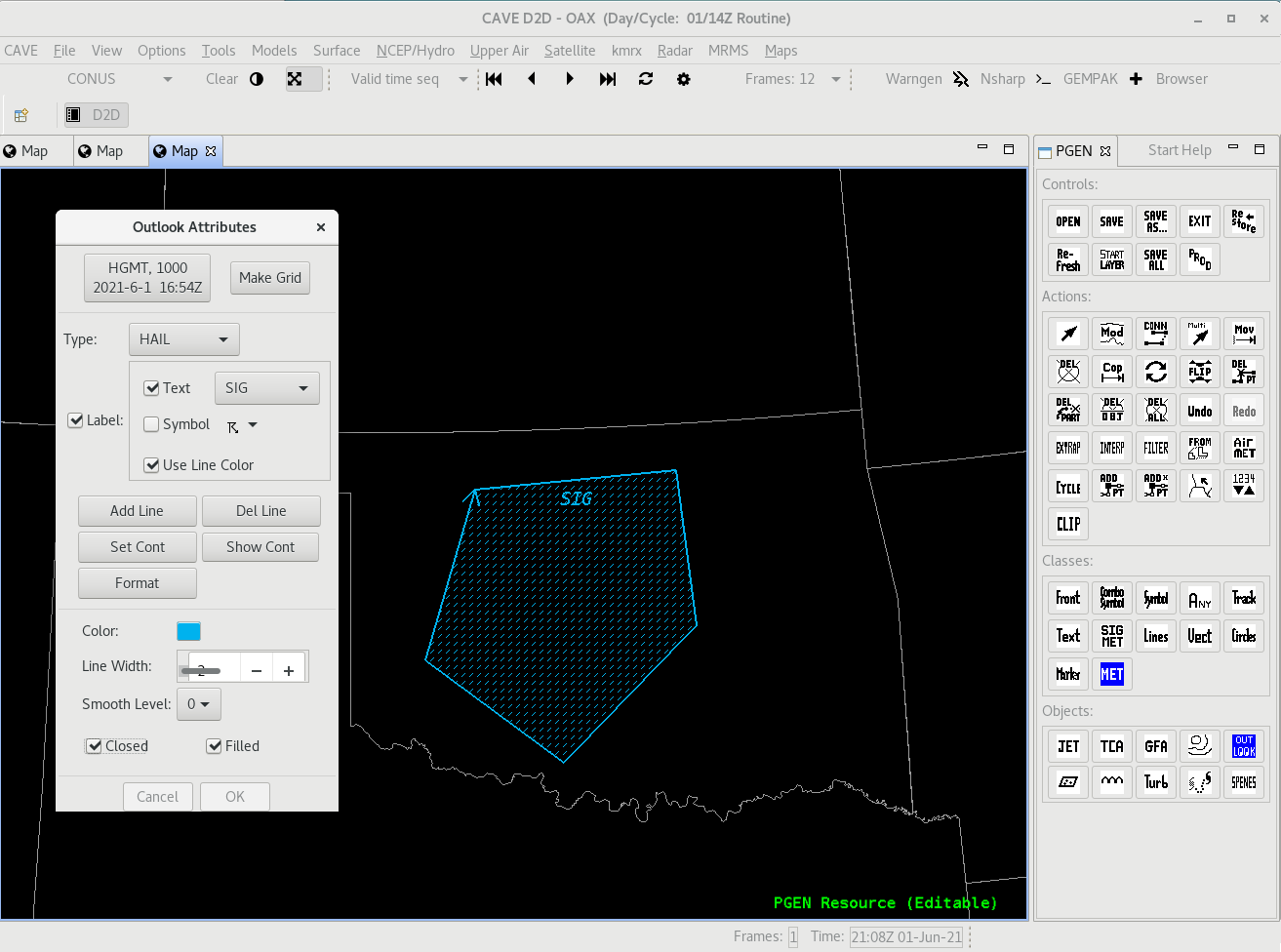Select the SIGMET class icon
This screenshot has height=952, width=1281.
(1111, 636)
